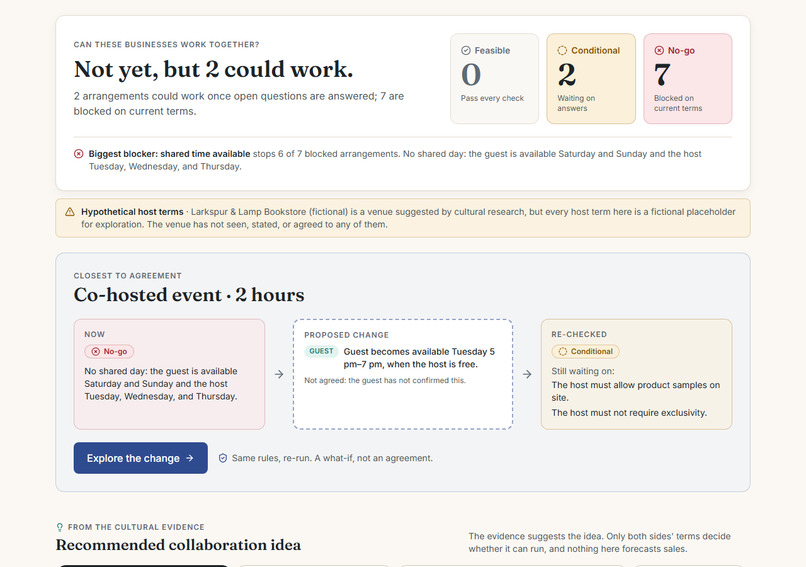The height and width of the screenshot is (567, 806).
Task: Click the "Can these businesses work together?" label
Action: coord(167,45)
